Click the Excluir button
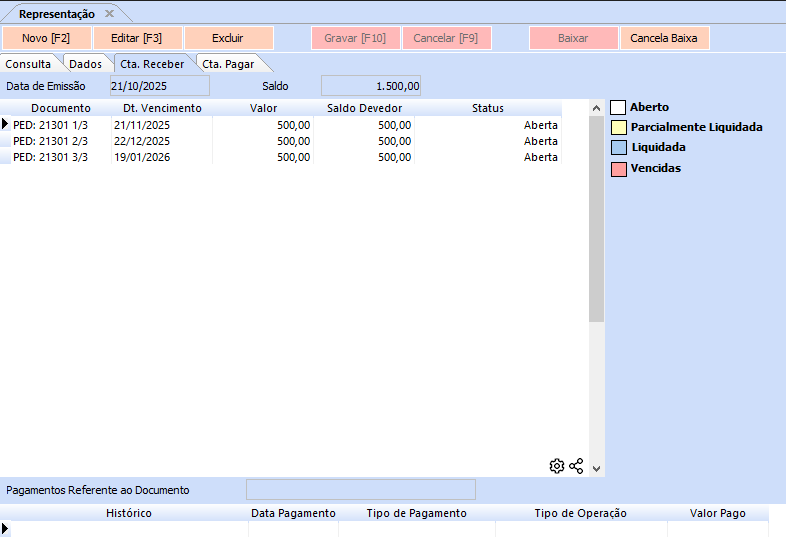This screenshot has height=539, width=786. pyautogui.click(x=228, y=38)
